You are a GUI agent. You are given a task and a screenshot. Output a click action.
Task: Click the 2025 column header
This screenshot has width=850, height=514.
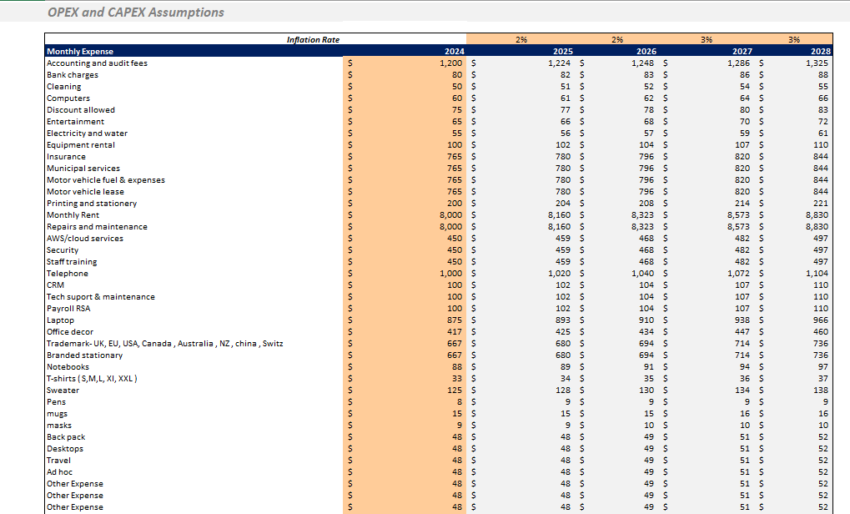[563, 52]
